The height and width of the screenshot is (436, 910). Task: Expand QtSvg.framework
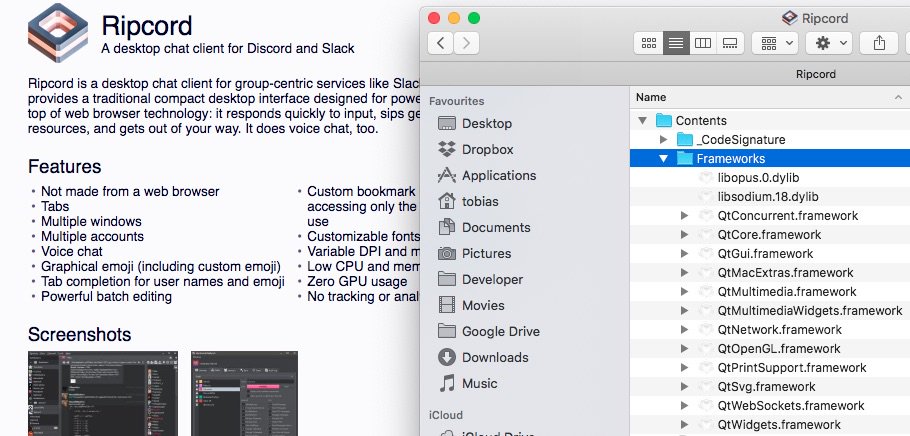[684, 387]
